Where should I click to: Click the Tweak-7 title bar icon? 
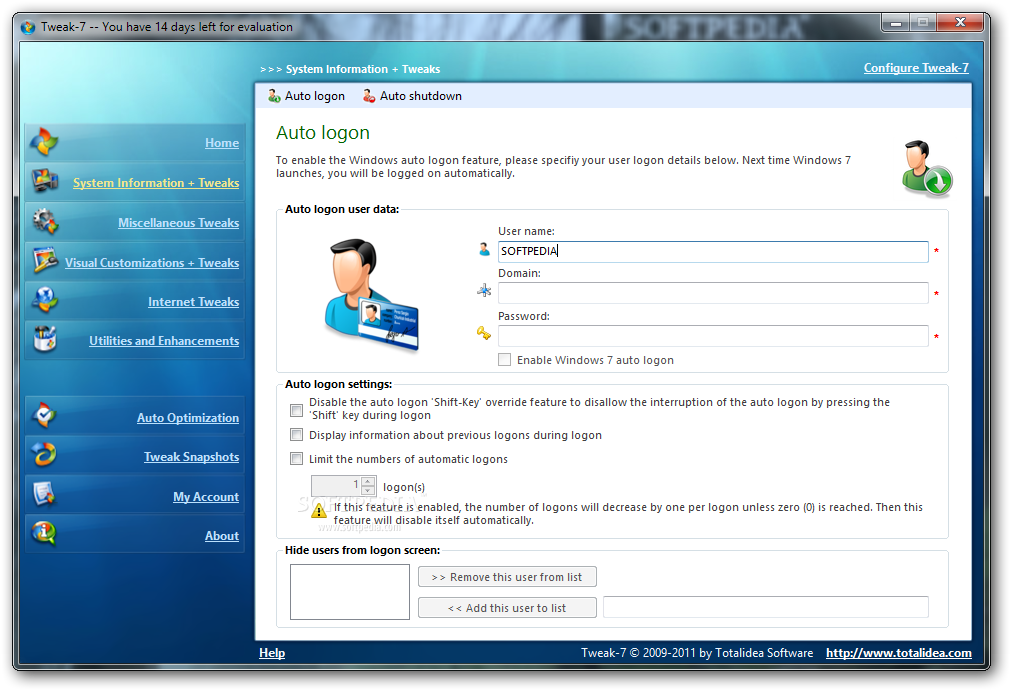[x=28, y=27]
